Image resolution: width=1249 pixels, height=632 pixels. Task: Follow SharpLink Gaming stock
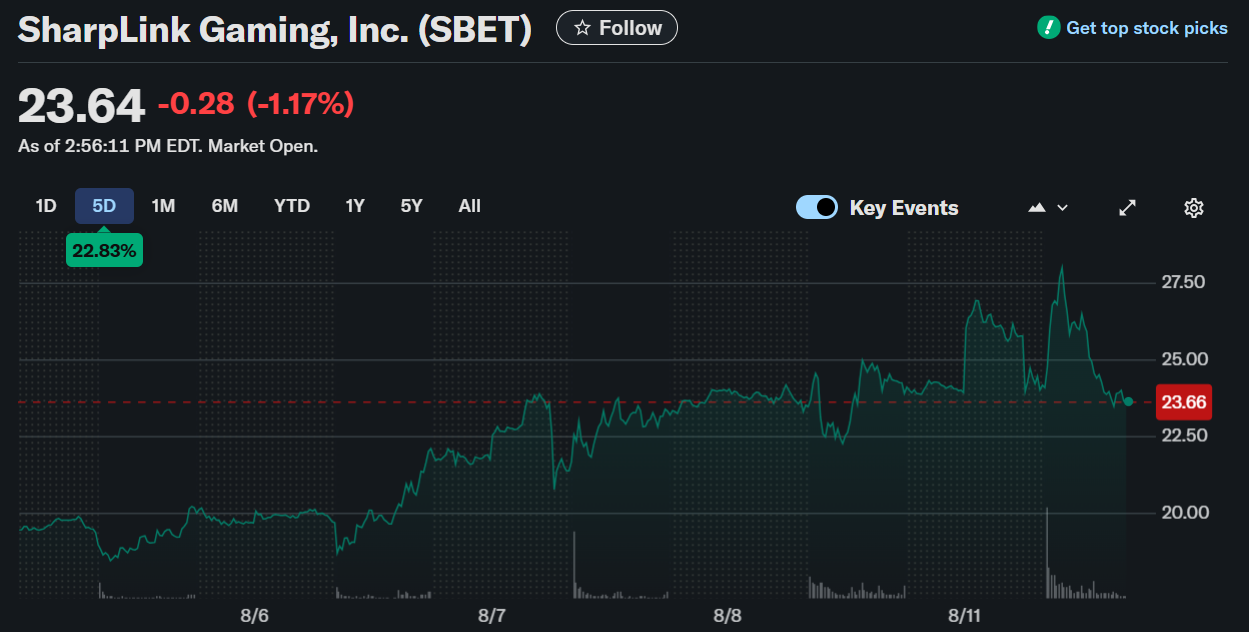(617, 28)
